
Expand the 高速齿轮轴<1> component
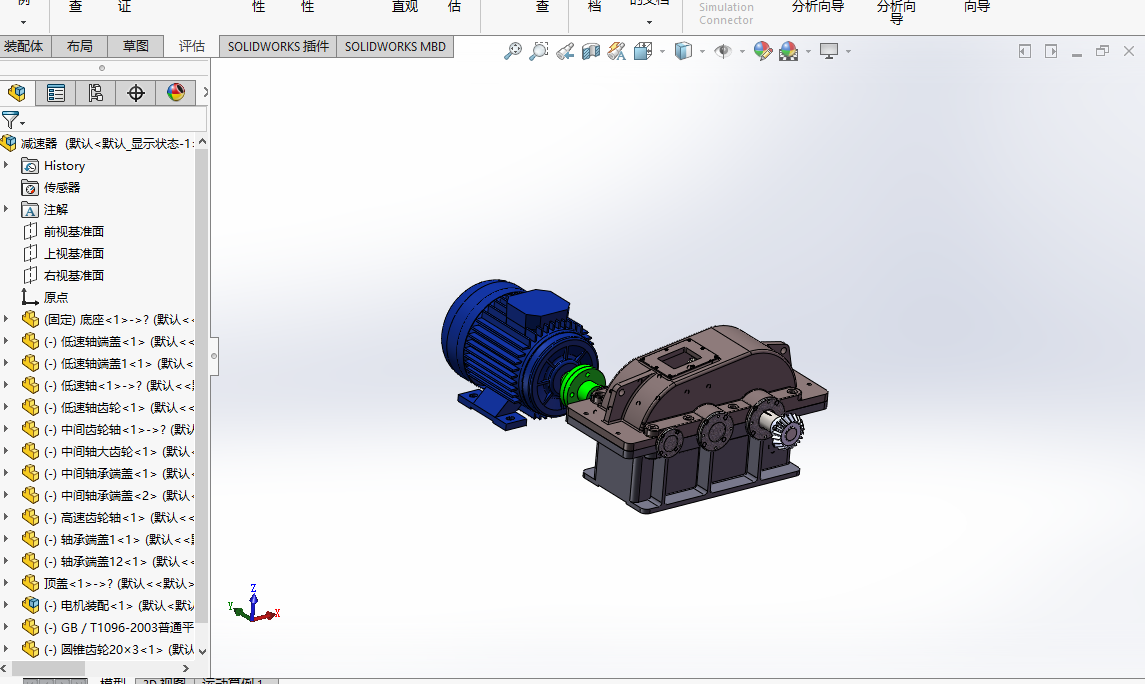tap(7, 517)
